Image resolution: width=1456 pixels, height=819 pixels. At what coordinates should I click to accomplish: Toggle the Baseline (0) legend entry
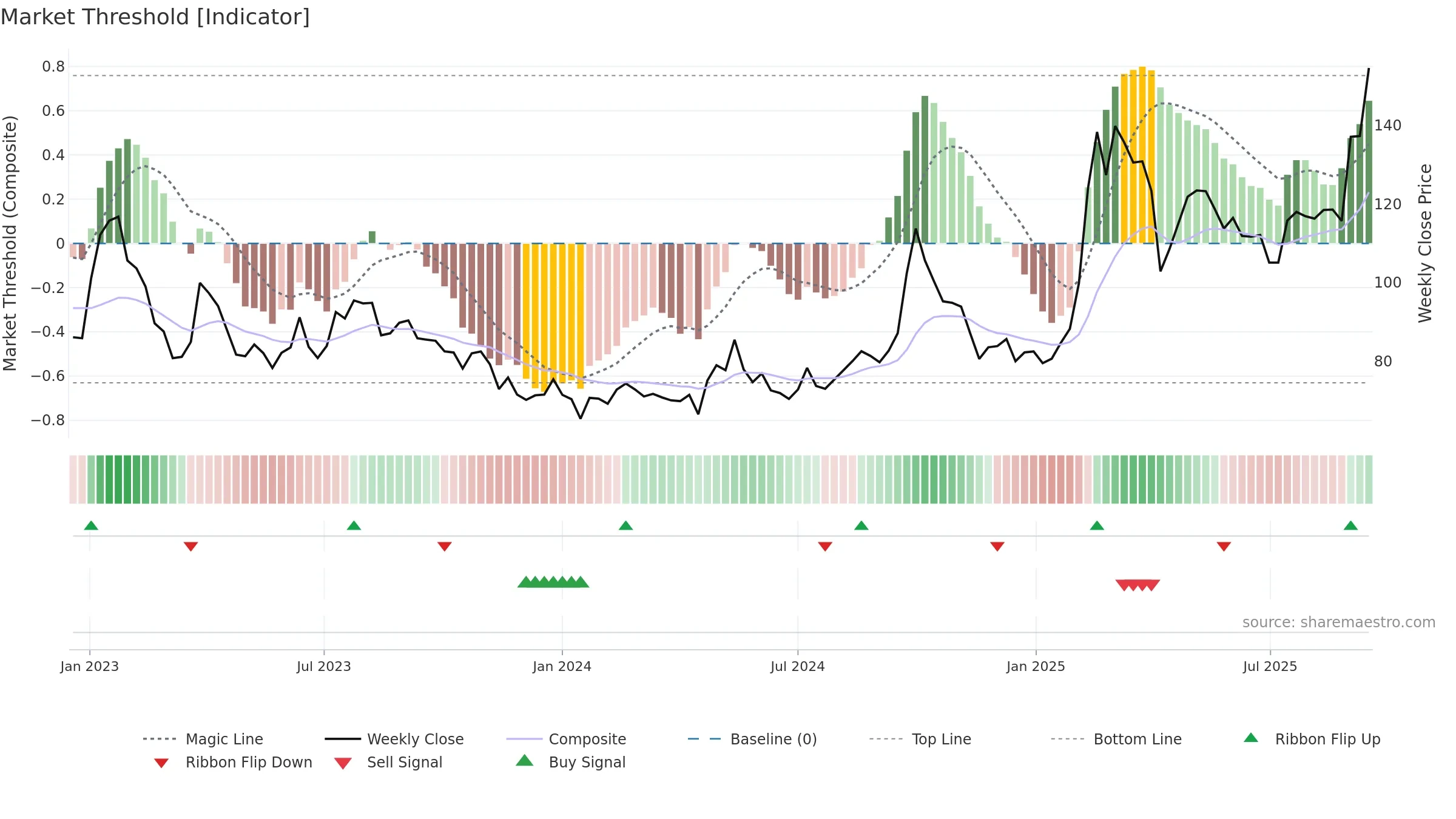(x=752, y=739)
